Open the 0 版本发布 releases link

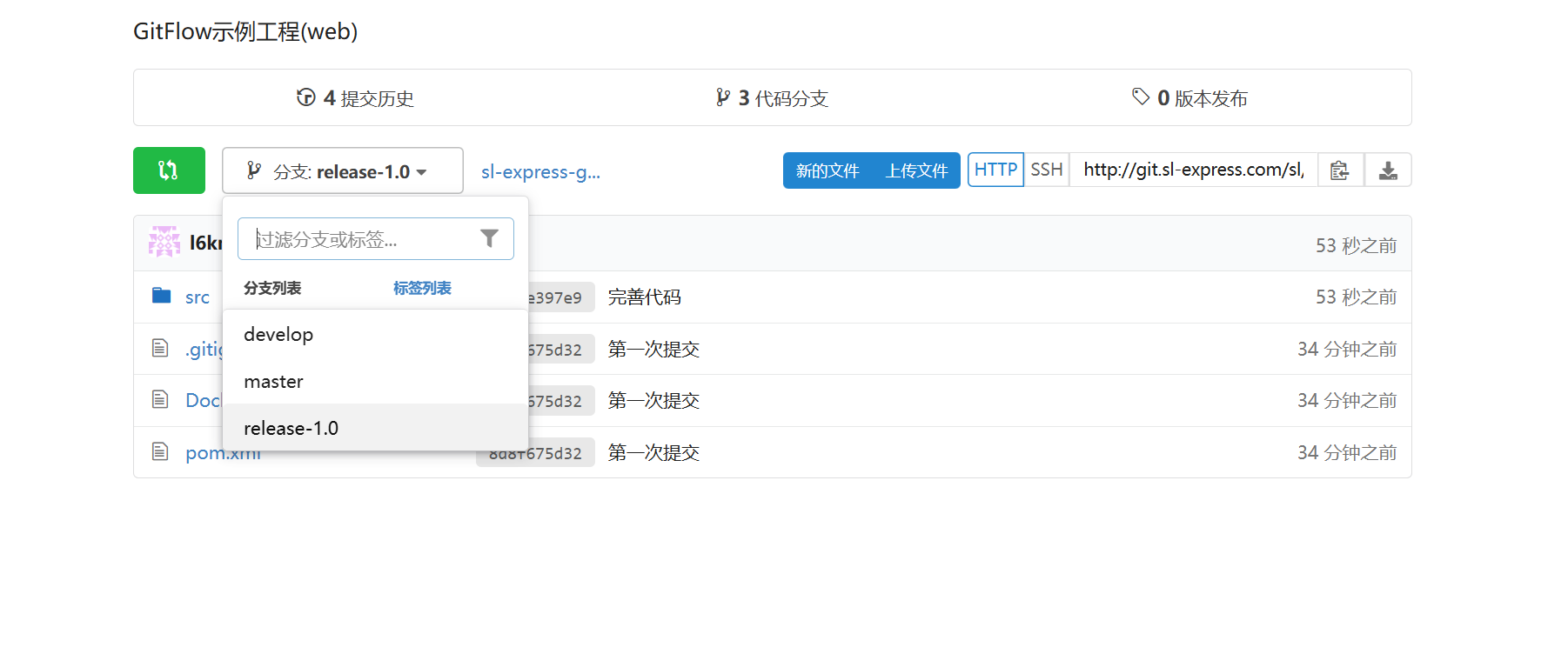click(1189, 98)
